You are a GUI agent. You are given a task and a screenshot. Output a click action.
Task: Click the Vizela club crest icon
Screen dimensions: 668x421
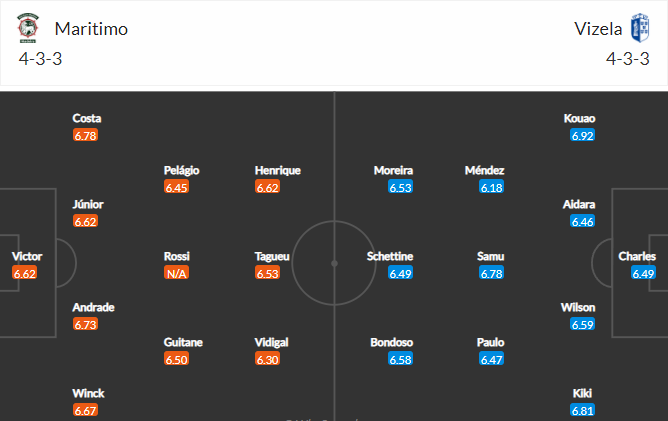tap(640, 28)
